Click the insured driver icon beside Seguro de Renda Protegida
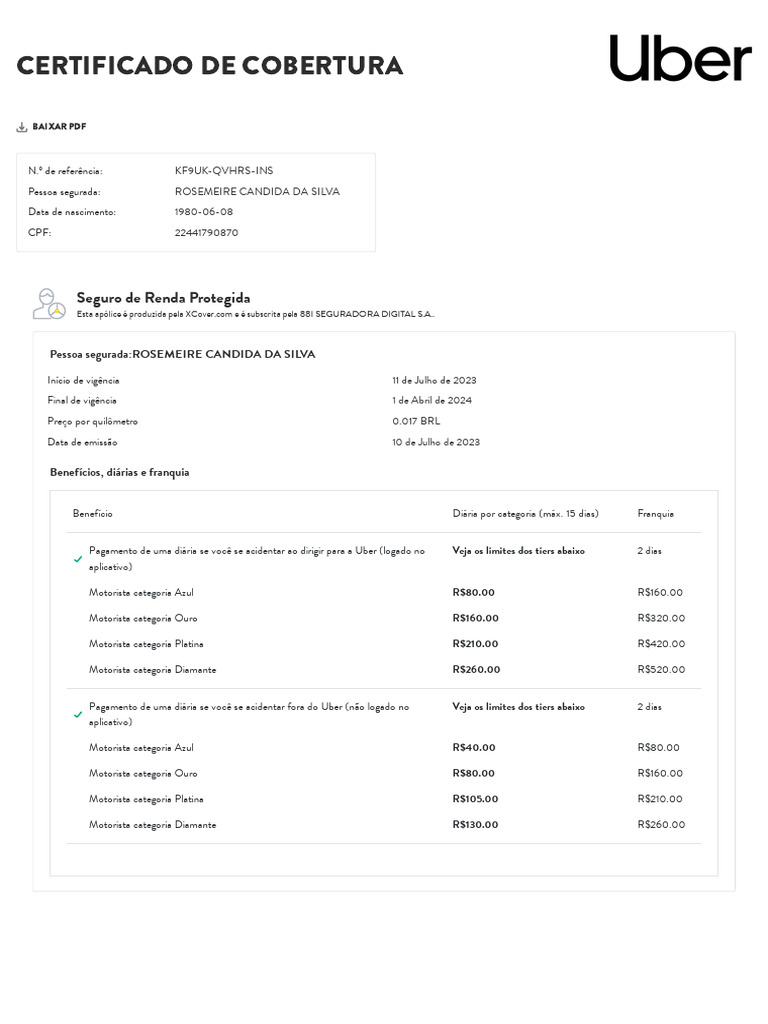The width and height of the screenshot is (768, 1024). coord(50,304)
